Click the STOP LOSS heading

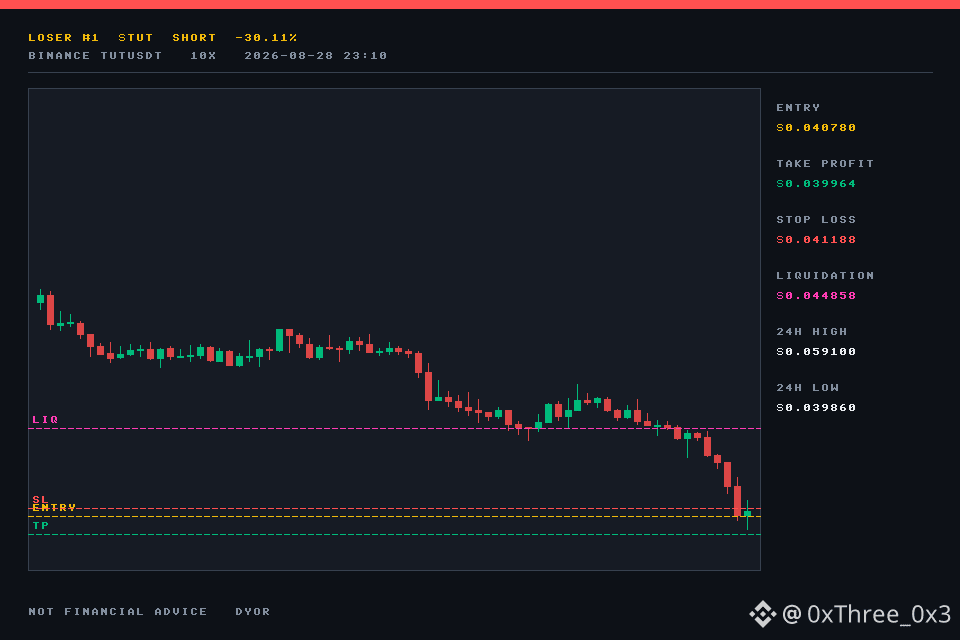point(816,220)
